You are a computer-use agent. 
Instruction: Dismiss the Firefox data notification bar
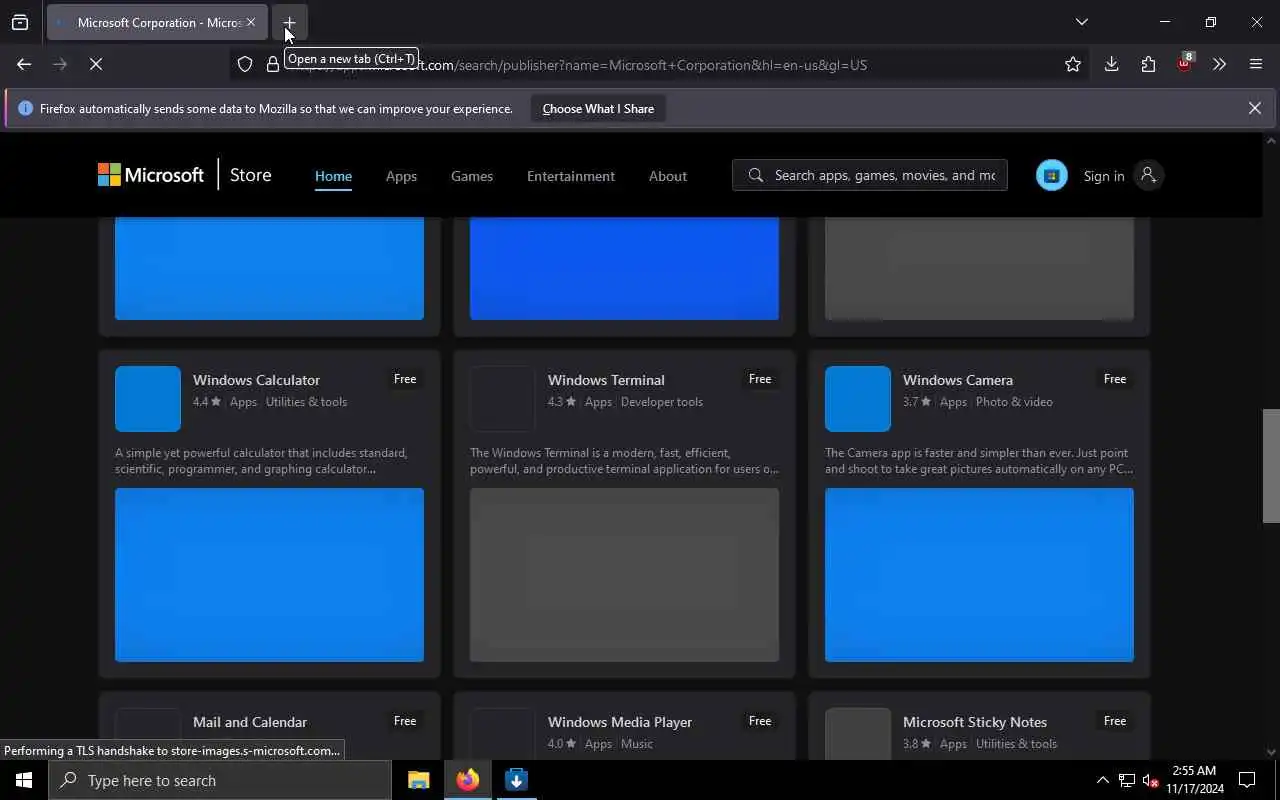click(1255, 108)
